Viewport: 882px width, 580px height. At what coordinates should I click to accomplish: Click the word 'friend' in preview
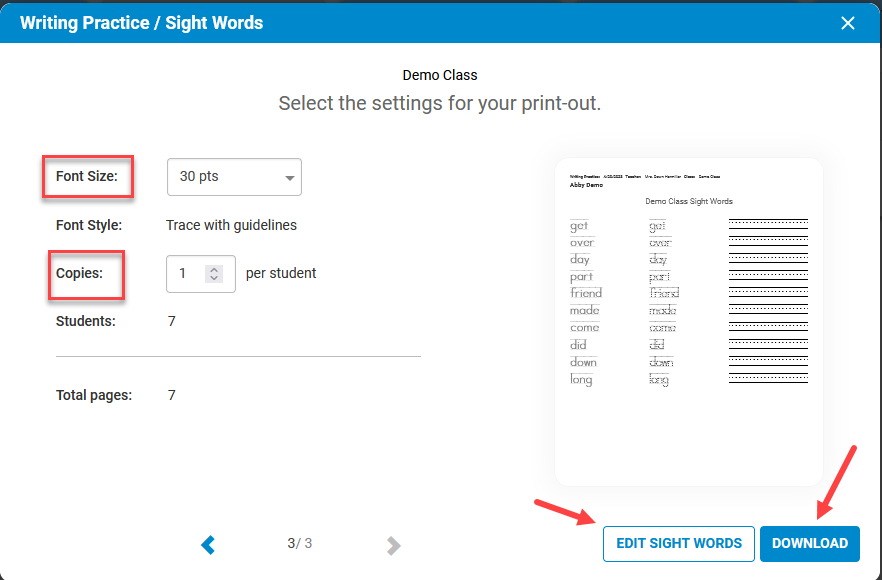click(x=586, y=293)
